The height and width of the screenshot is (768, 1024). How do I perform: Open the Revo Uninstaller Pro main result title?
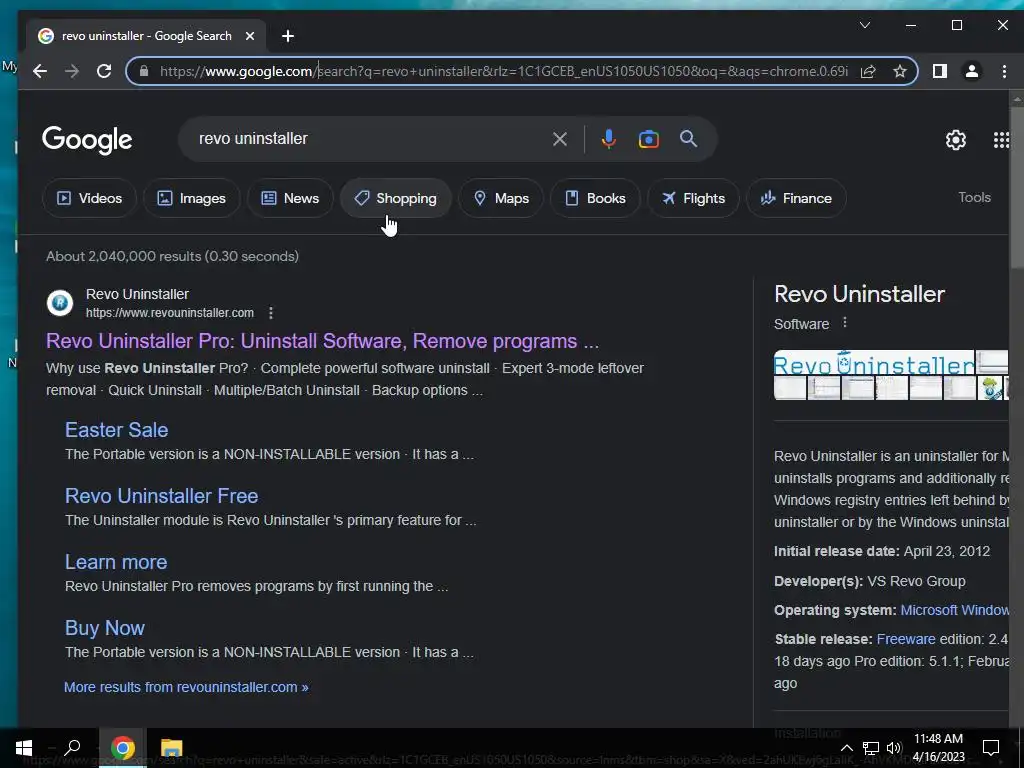[322, 341]
